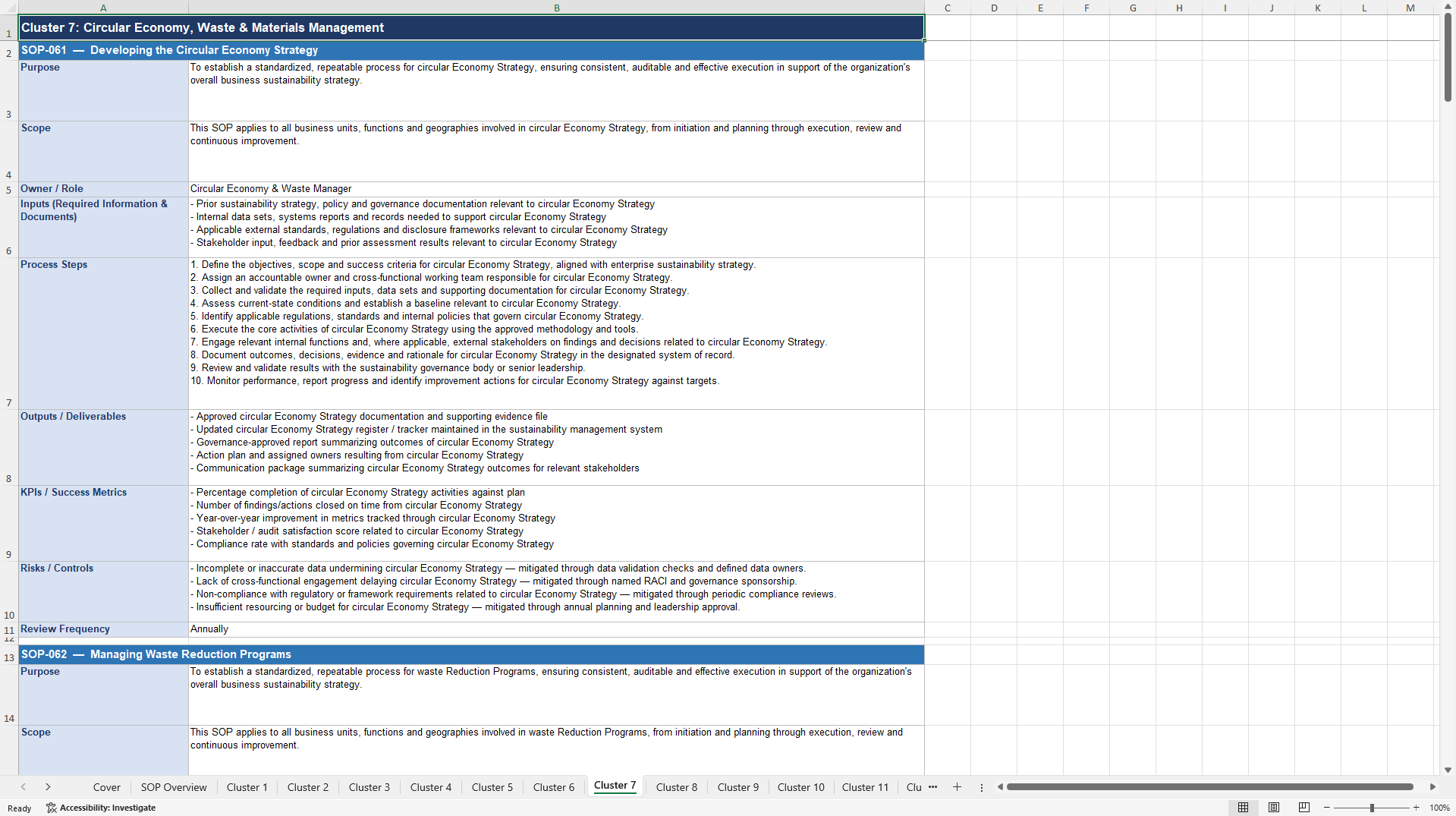Select the Process Steps label cell
This screenshot has height=816, width=1456.
point(103,334)
